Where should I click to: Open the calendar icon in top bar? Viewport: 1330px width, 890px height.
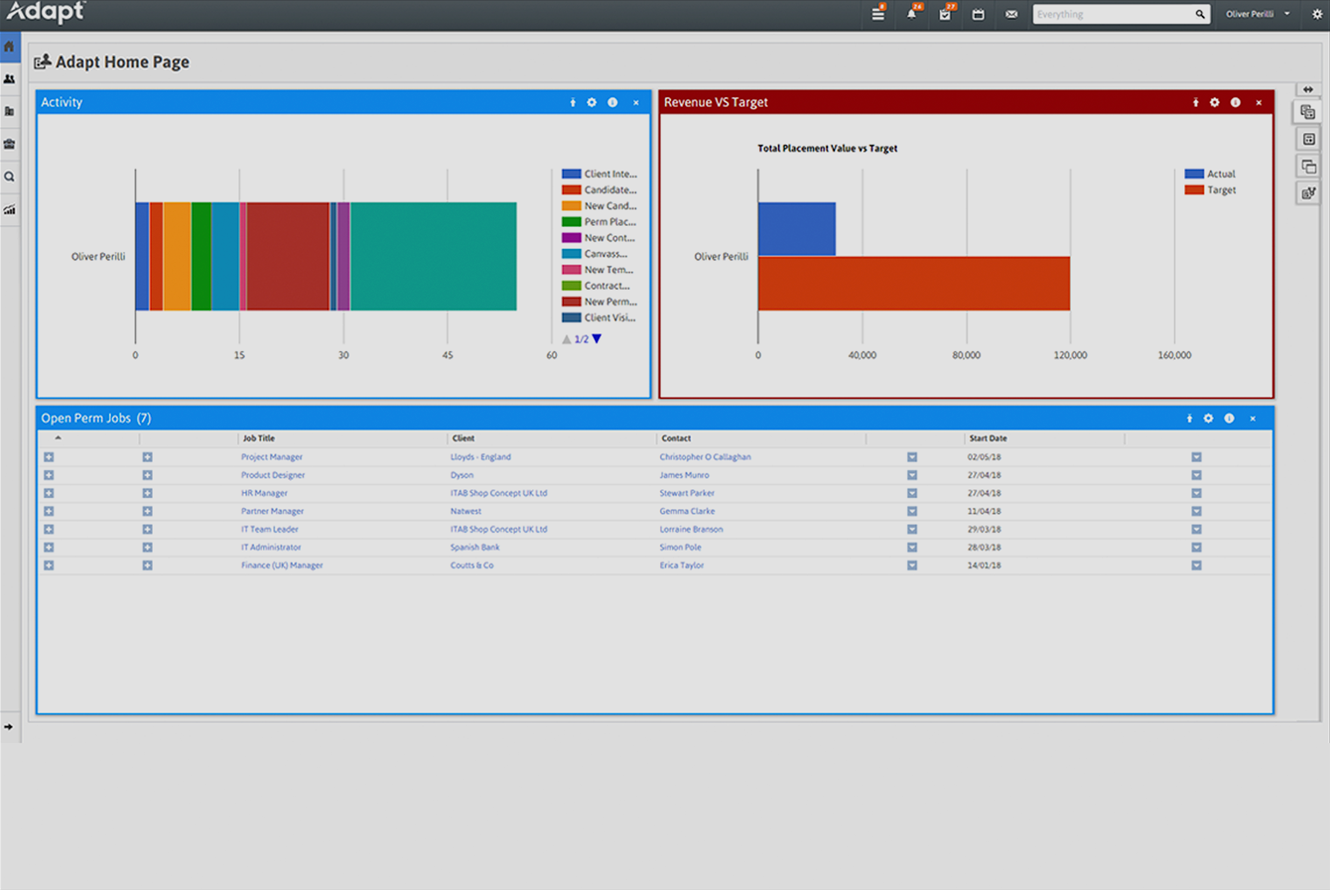[978, 15]
